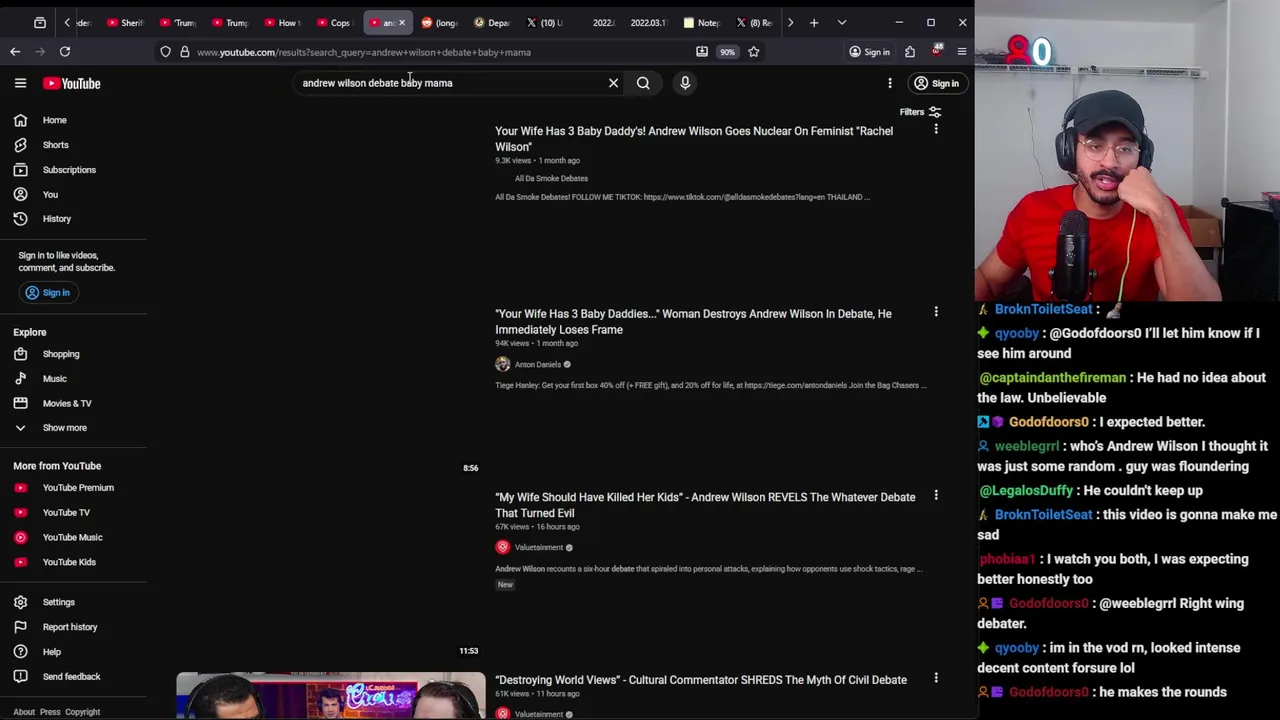
Task: Open YouTube Music link
Action: pyautogui.click(x=73, y=537)
